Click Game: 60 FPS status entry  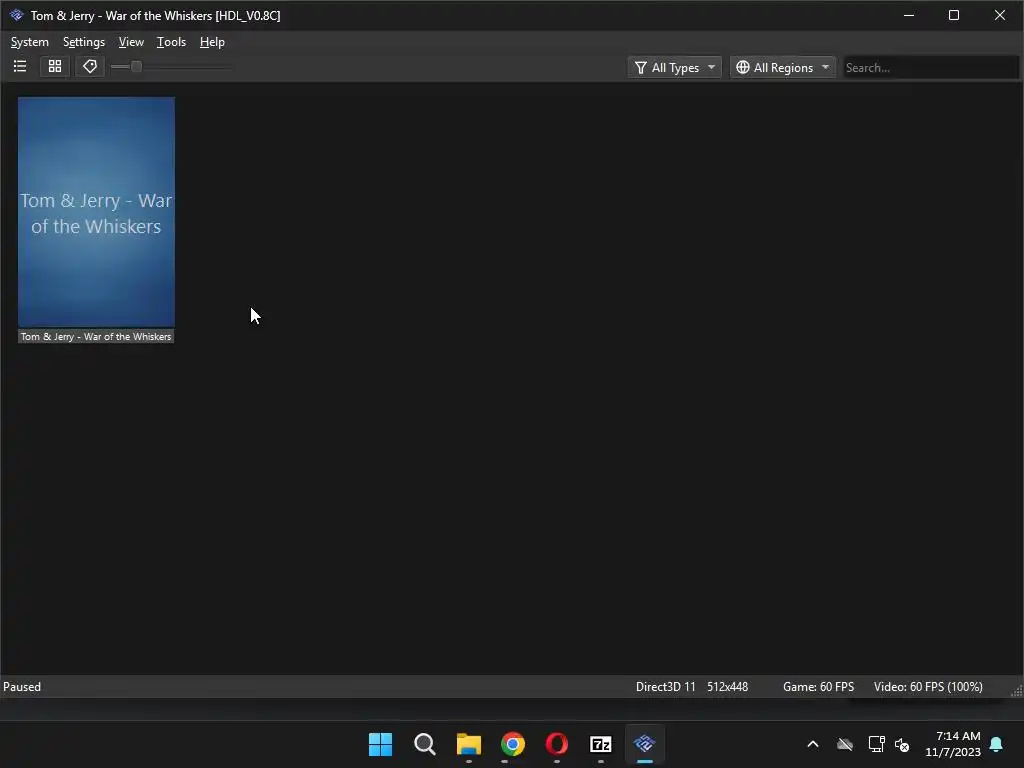tap(818, 687)
